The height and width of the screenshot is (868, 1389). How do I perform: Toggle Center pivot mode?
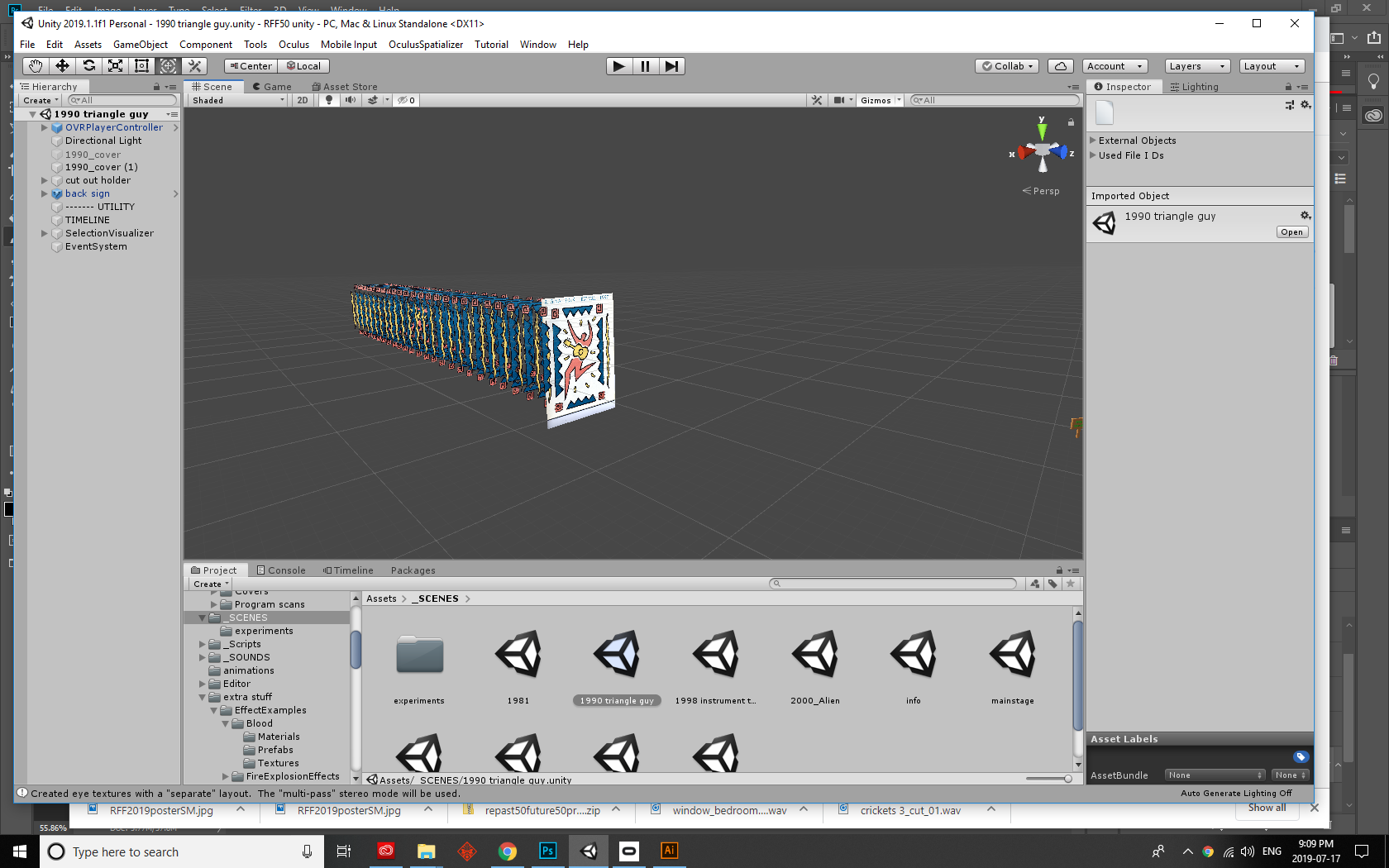pos(251,66)
